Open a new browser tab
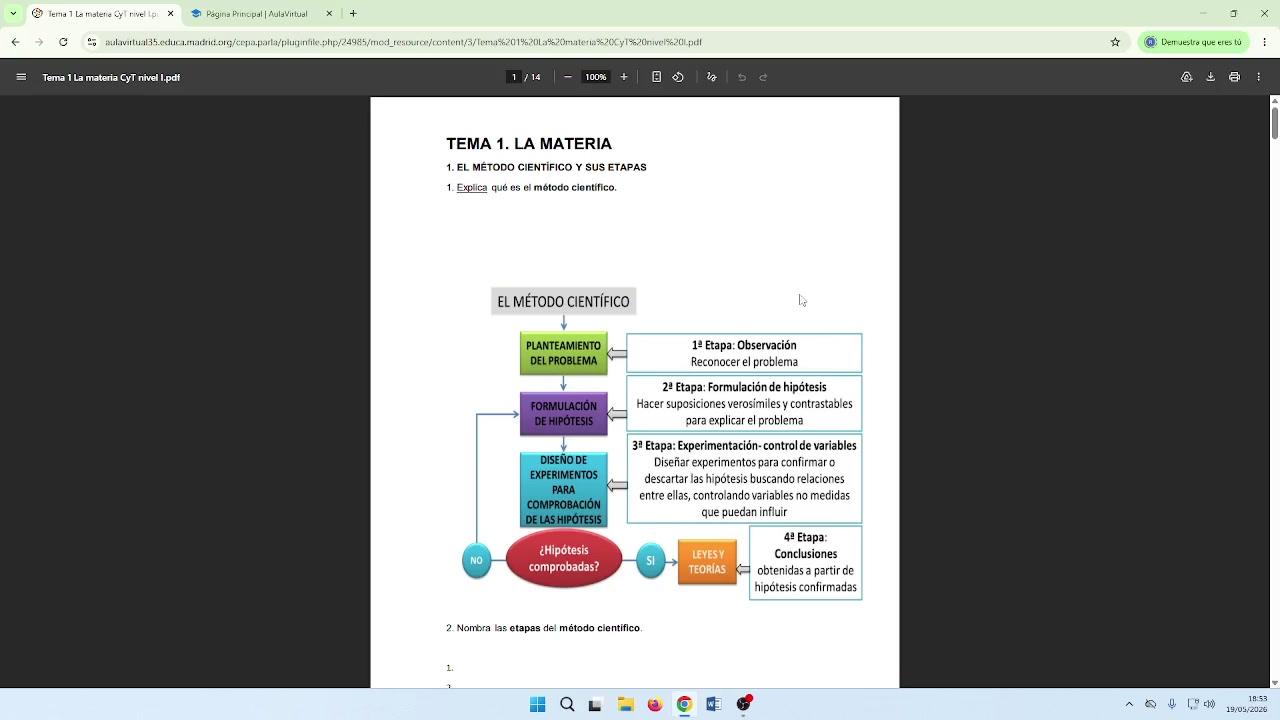The width and height of the screenshot is (1280, 720). click(353, 14)
